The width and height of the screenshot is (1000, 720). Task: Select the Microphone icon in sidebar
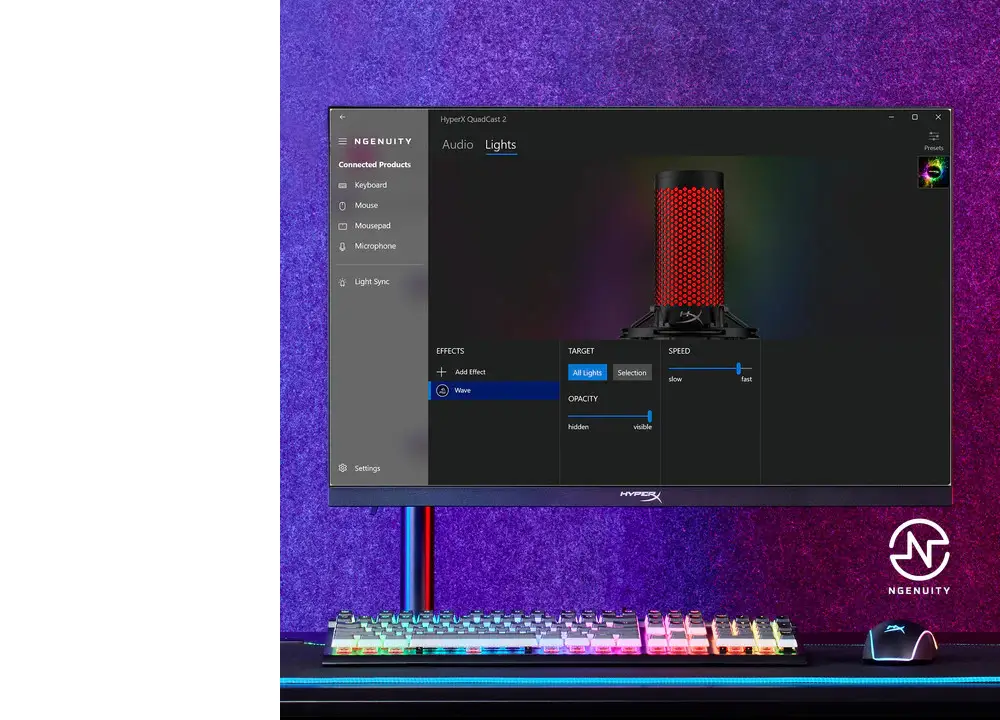pos(342,246)
